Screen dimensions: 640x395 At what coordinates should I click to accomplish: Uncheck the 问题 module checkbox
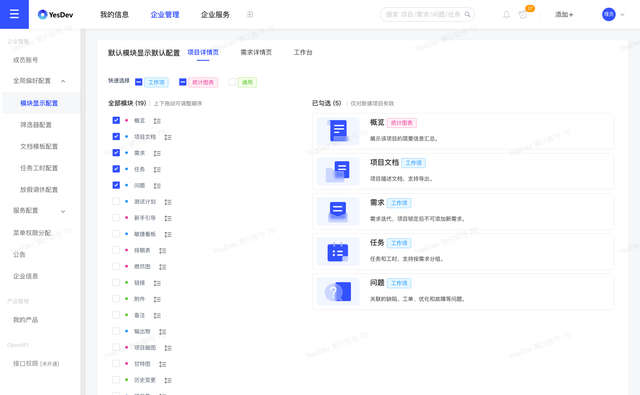(x=116, y=185)
